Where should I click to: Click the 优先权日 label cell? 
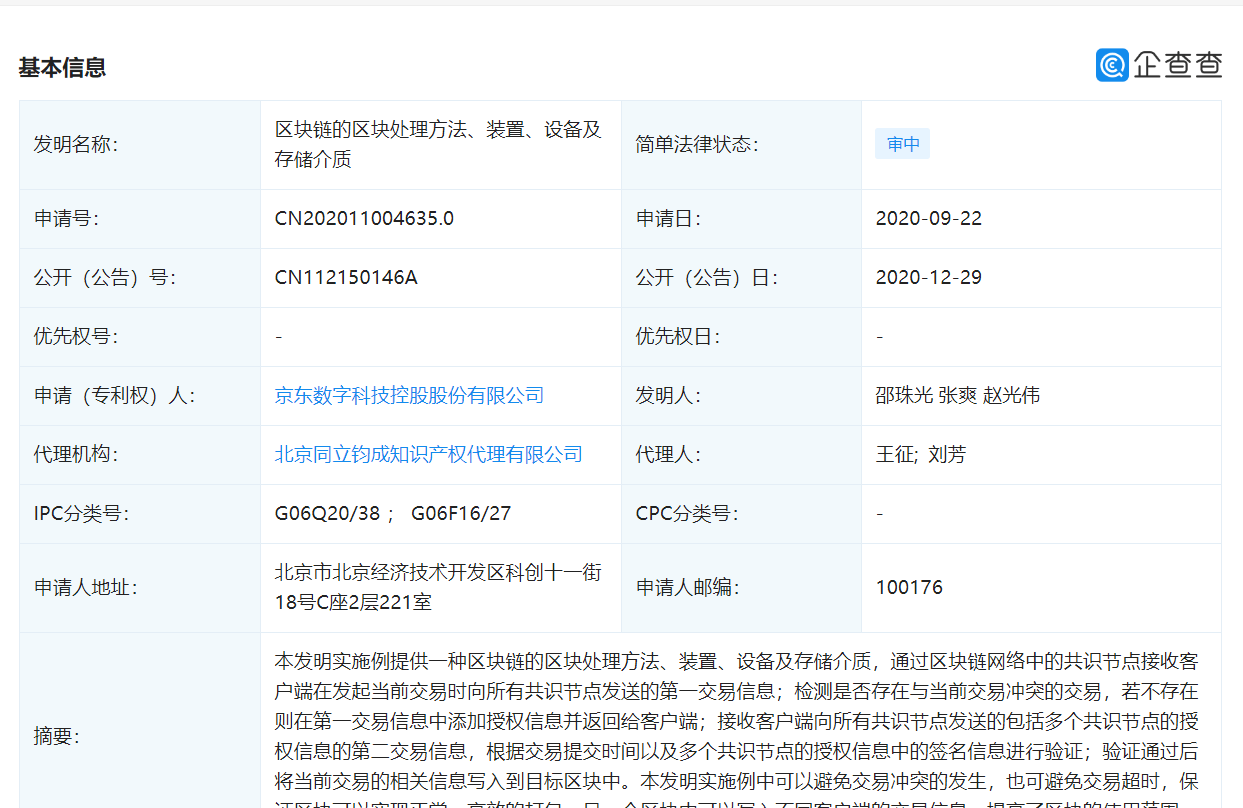point(741,337)
